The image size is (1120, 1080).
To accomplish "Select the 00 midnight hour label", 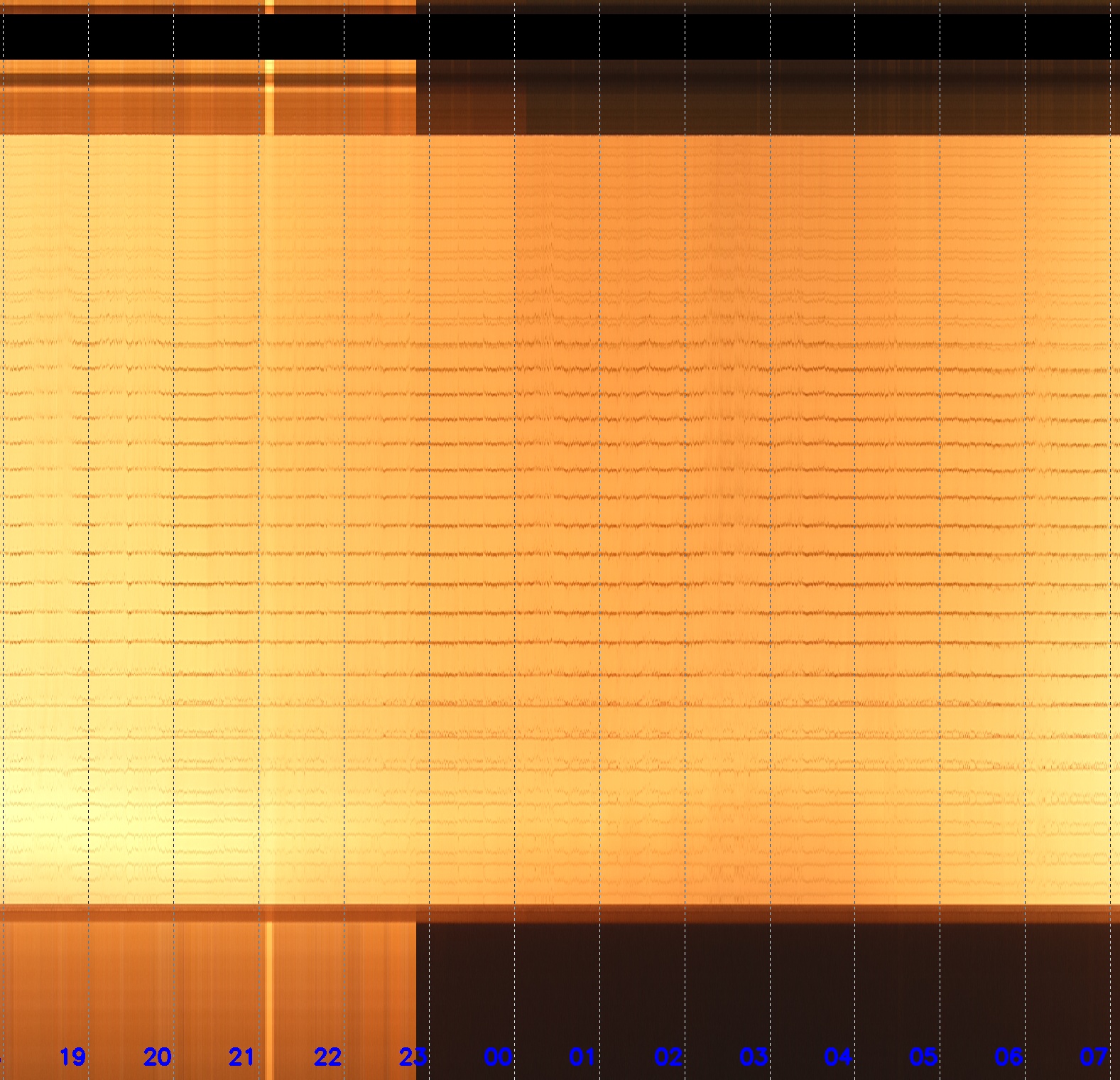I will (498, 1057).
